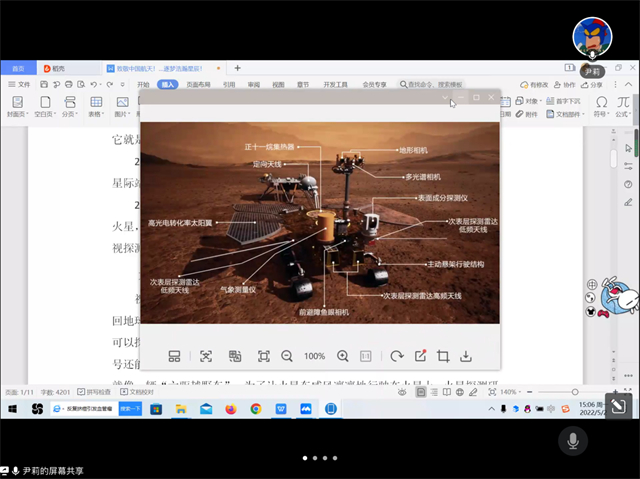Open the 文件 file menu
Screen dimensions: 640x479
[x=20, y=84]
